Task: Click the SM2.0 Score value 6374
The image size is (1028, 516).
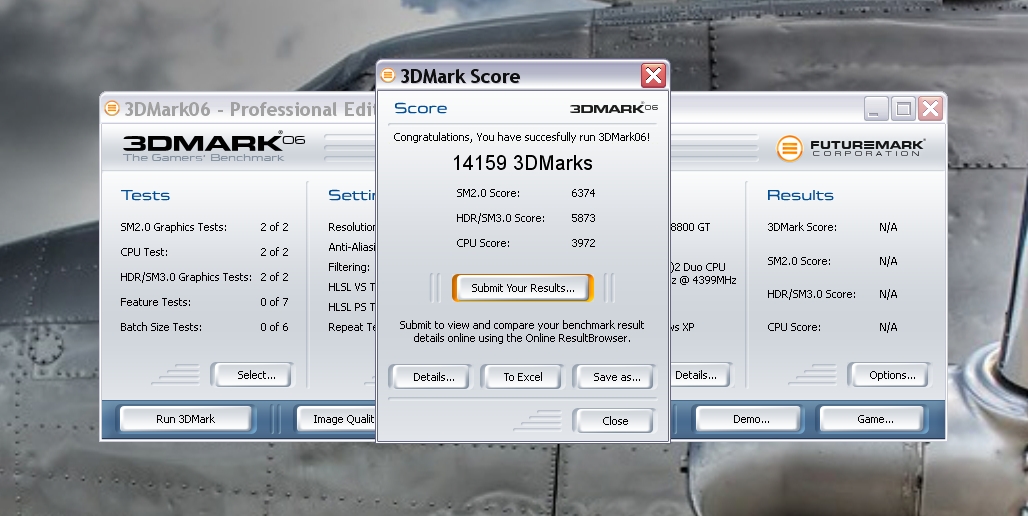Action: pyautogui.click(x=583, y=193)
